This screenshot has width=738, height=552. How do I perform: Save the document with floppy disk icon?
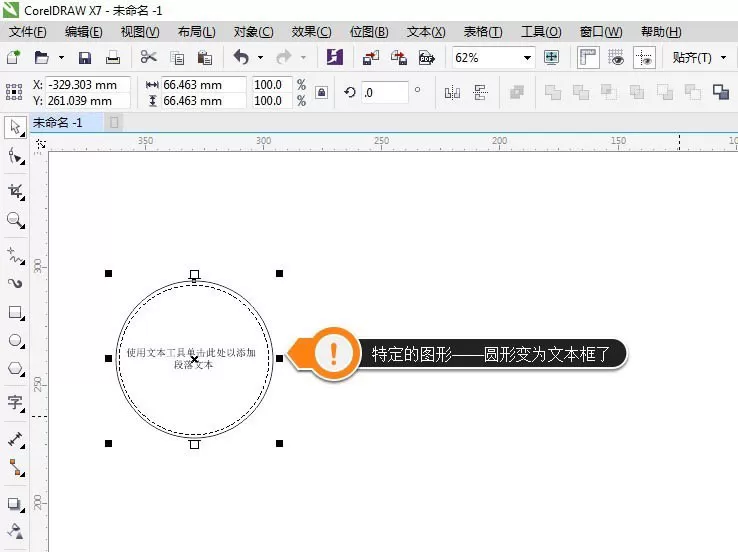coord(85,57)
